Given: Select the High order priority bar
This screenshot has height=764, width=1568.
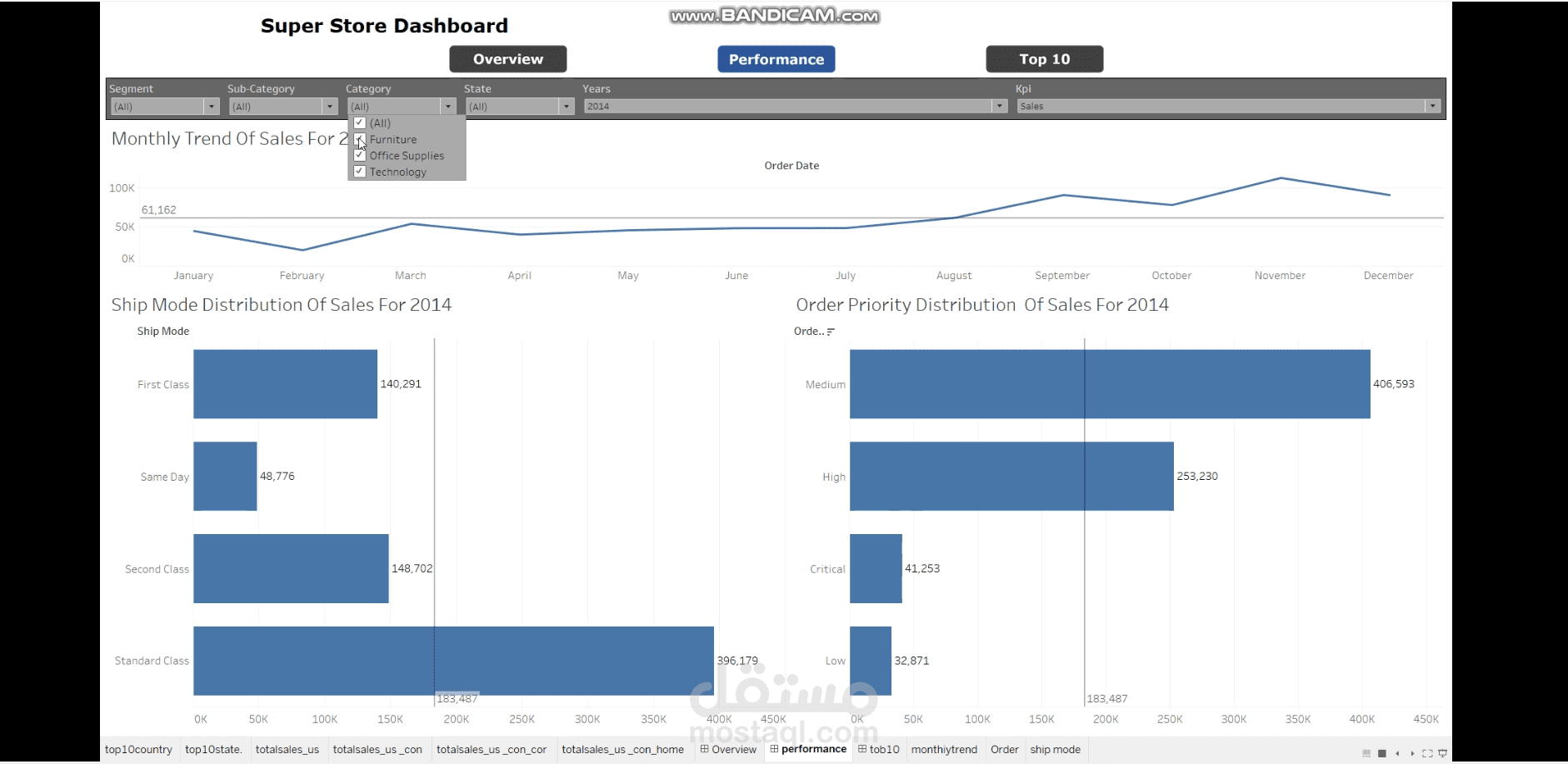Looking at the screenshot, I should [1011, 477].
